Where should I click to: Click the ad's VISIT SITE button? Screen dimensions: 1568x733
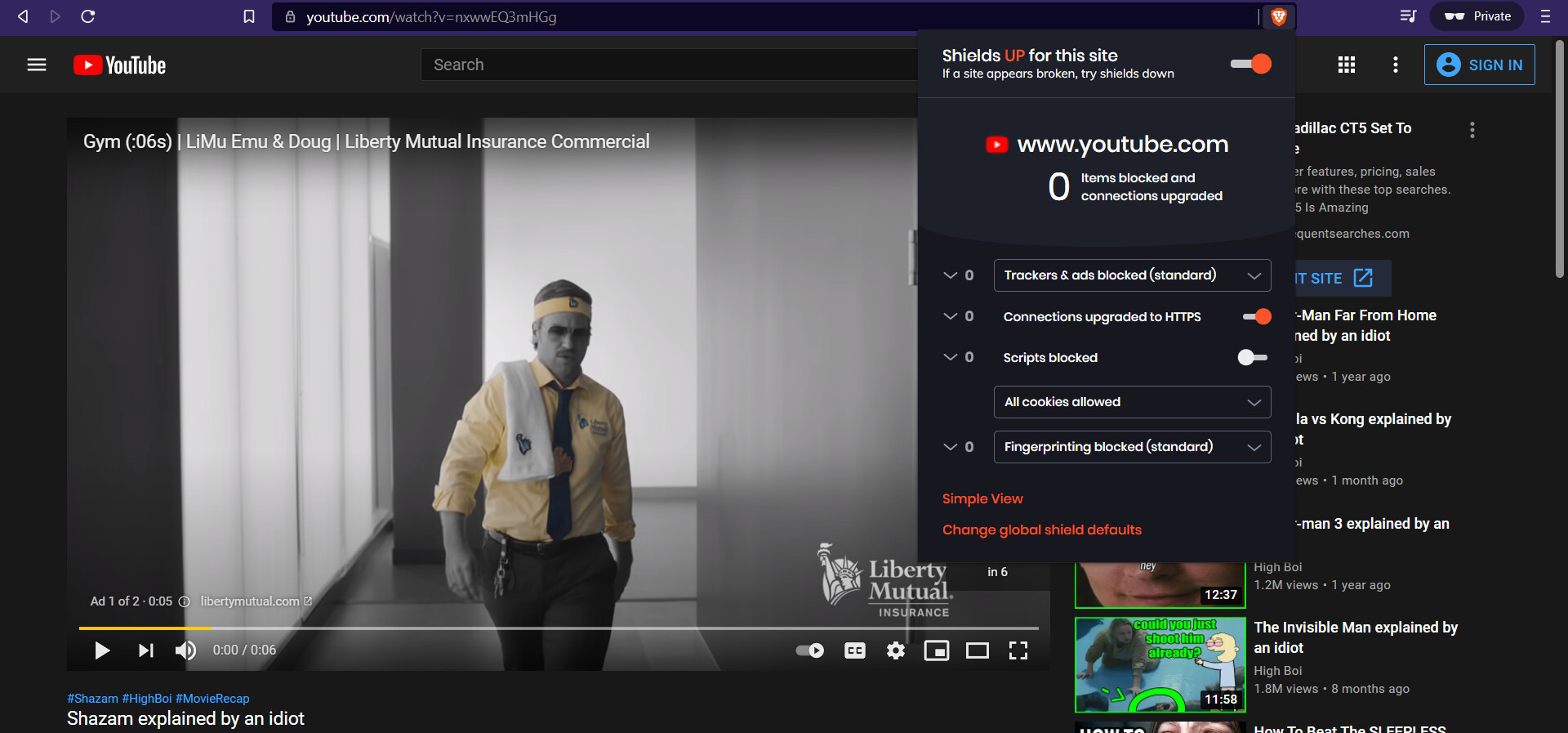pyautogui.click(x=1342, y=279)
